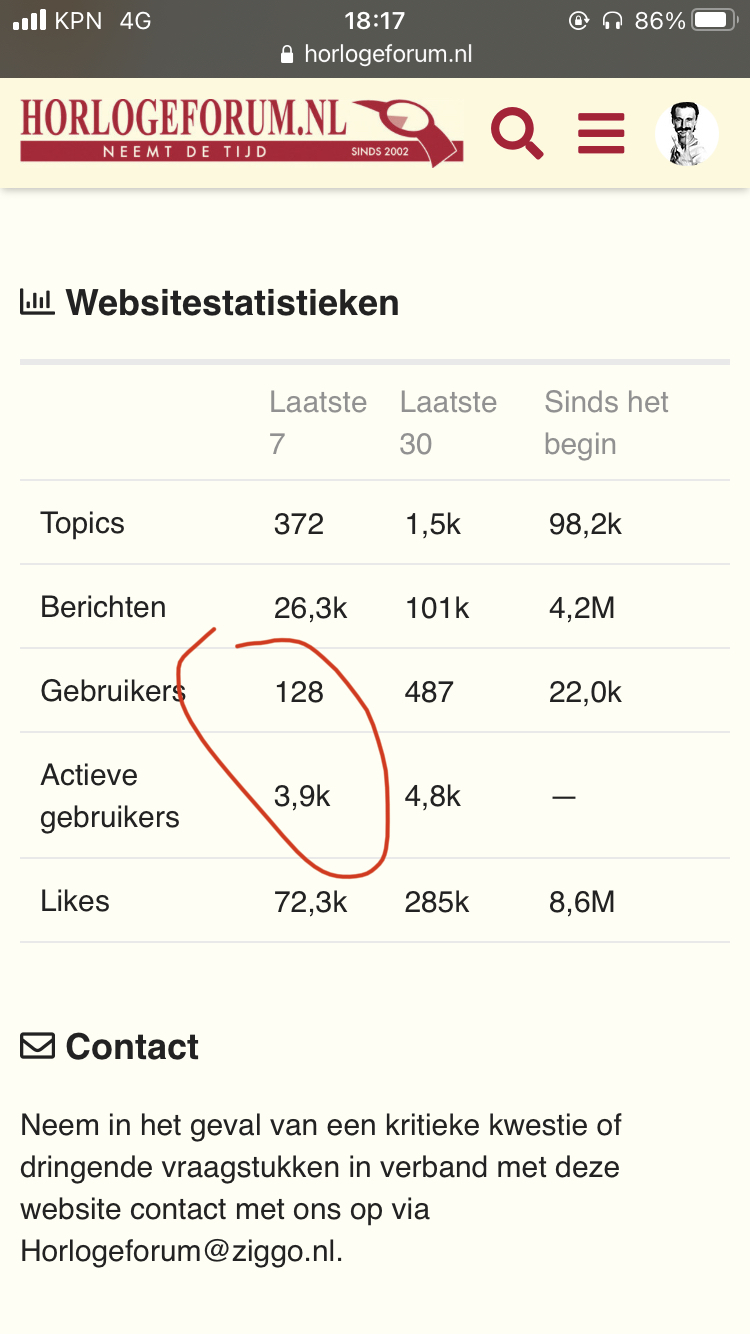
Task: Tap the horlogeforum.nl address bar
Action: (375, 54)
